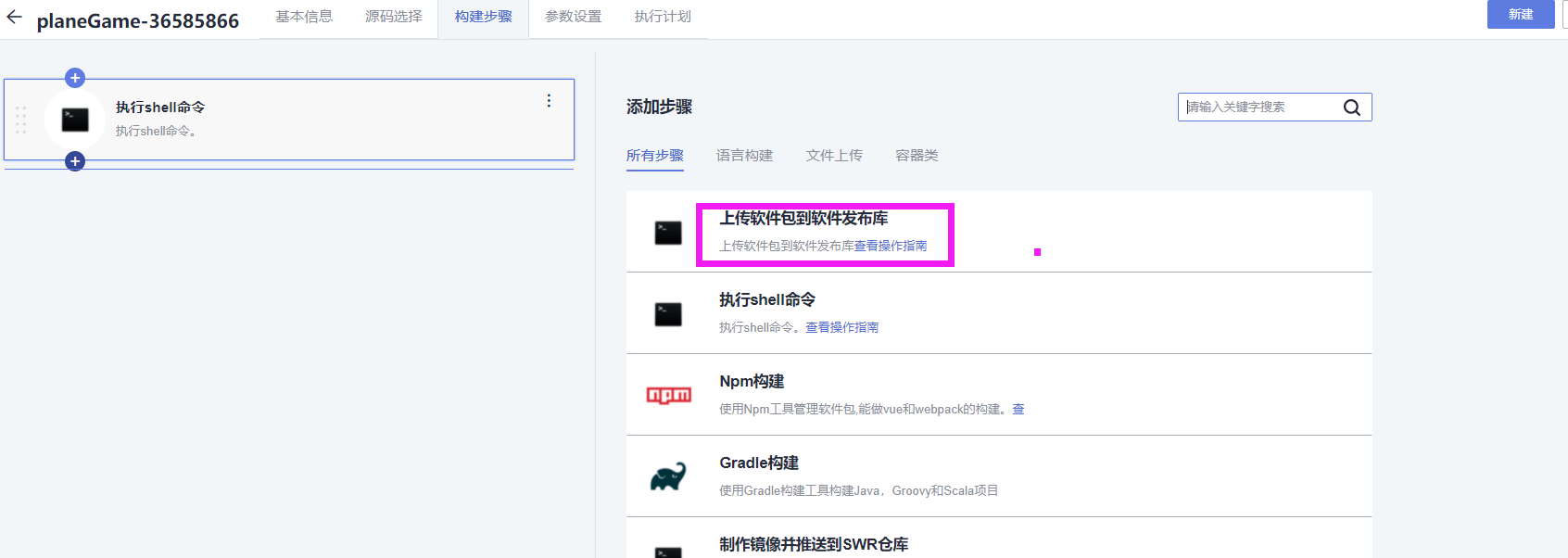Screen dimensions: 1568x558
Task: Choose the Gradle构建 step
Action: pos(759,463)
